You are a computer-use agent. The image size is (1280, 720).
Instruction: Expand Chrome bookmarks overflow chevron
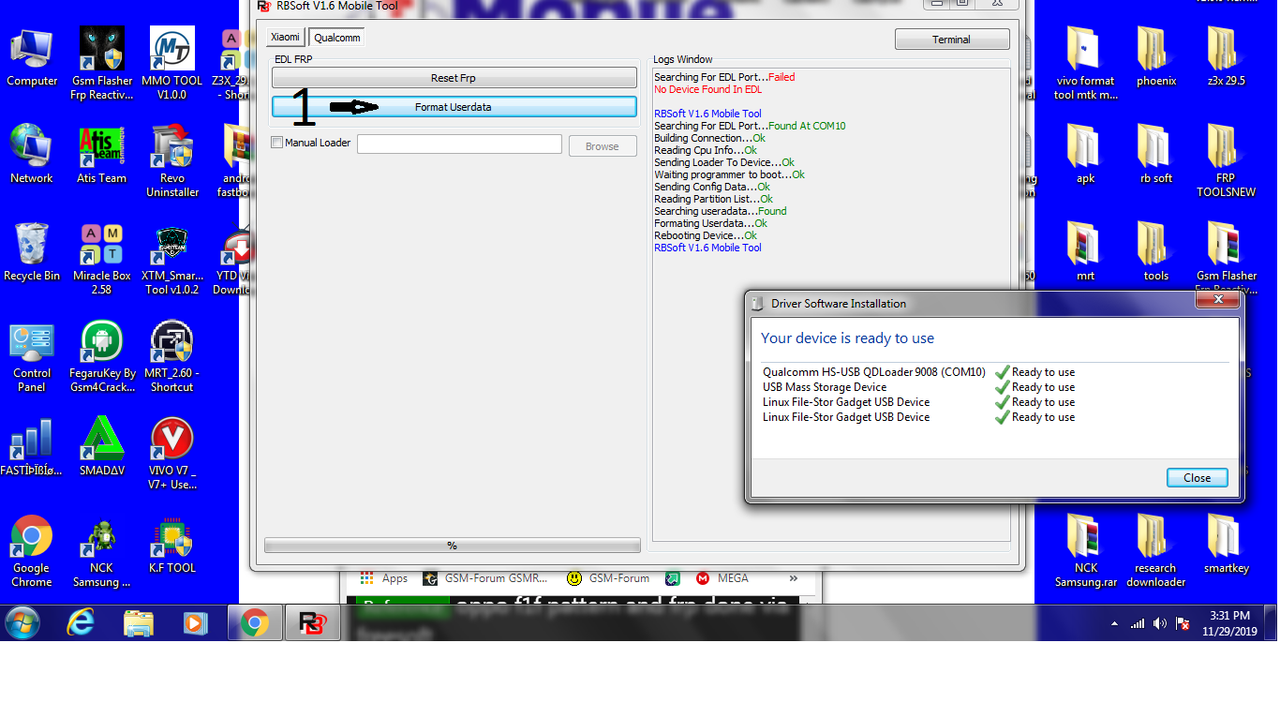[793, 578]
